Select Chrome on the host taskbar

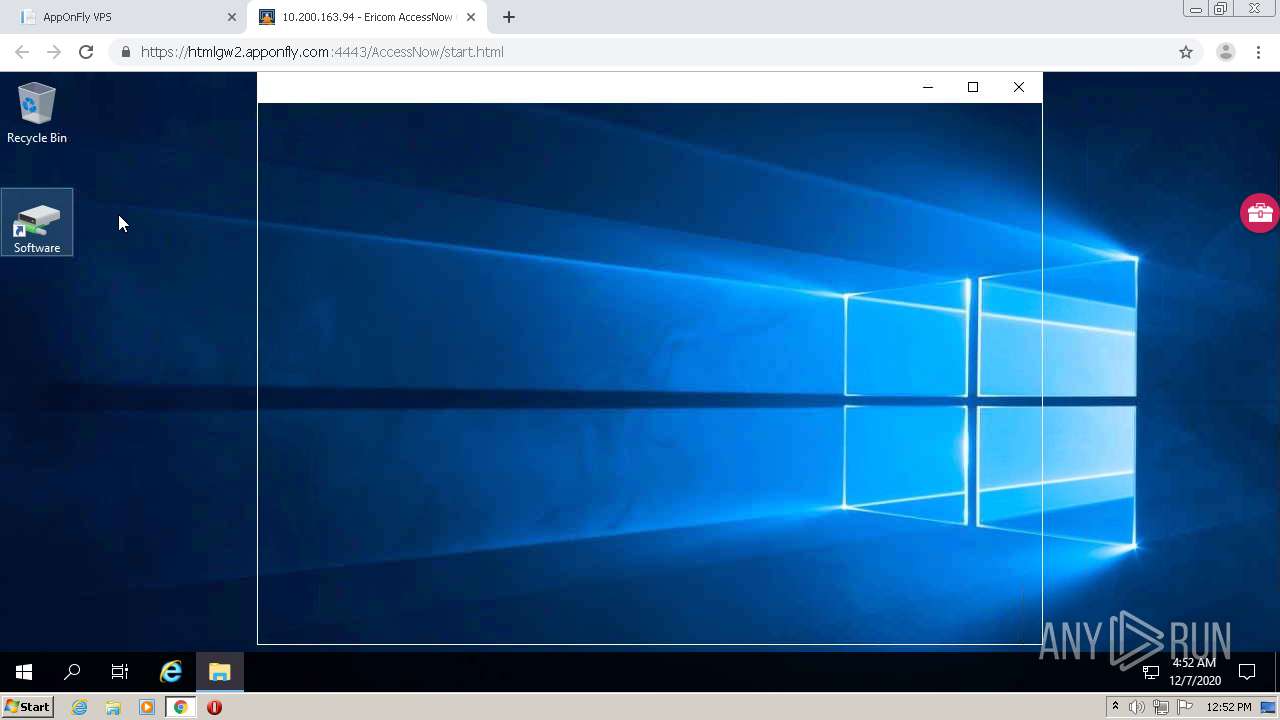click(x=180, y=707)
